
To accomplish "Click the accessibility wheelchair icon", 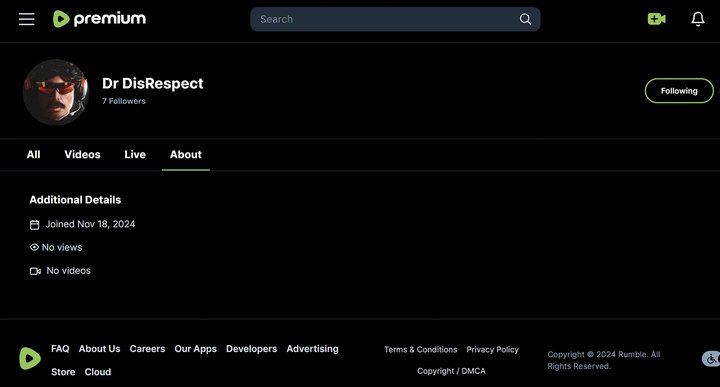I will click(x=711, y=359).
